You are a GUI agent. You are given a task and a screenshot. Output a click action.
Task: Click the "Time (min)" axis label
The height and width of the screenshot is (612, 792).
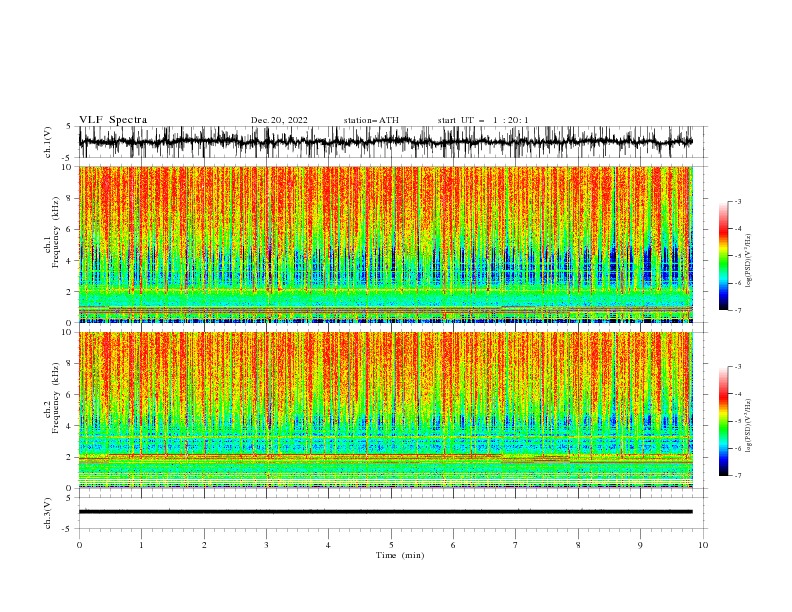tap(400, 555)
